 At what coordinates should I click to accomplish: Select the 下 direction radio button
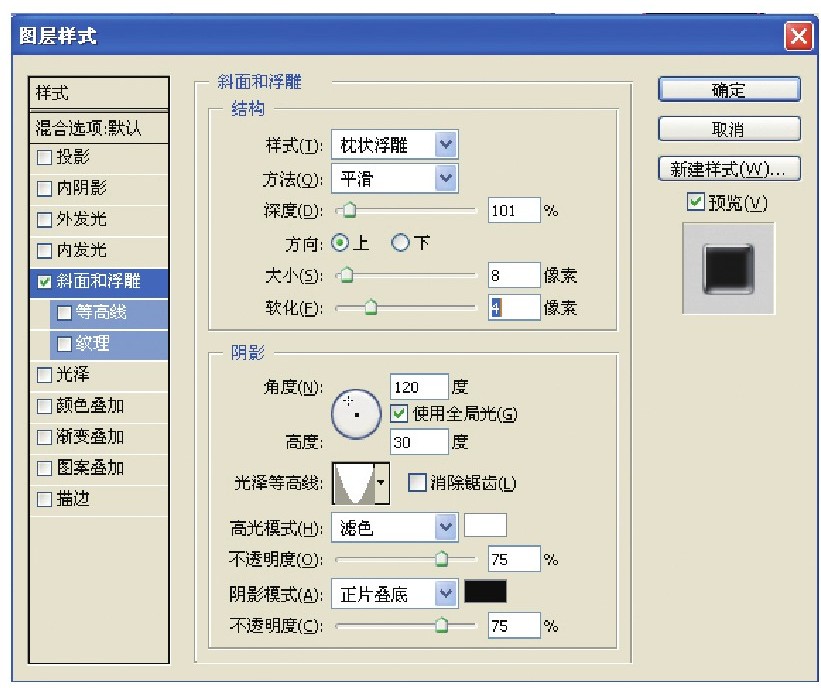coord(400,243)
